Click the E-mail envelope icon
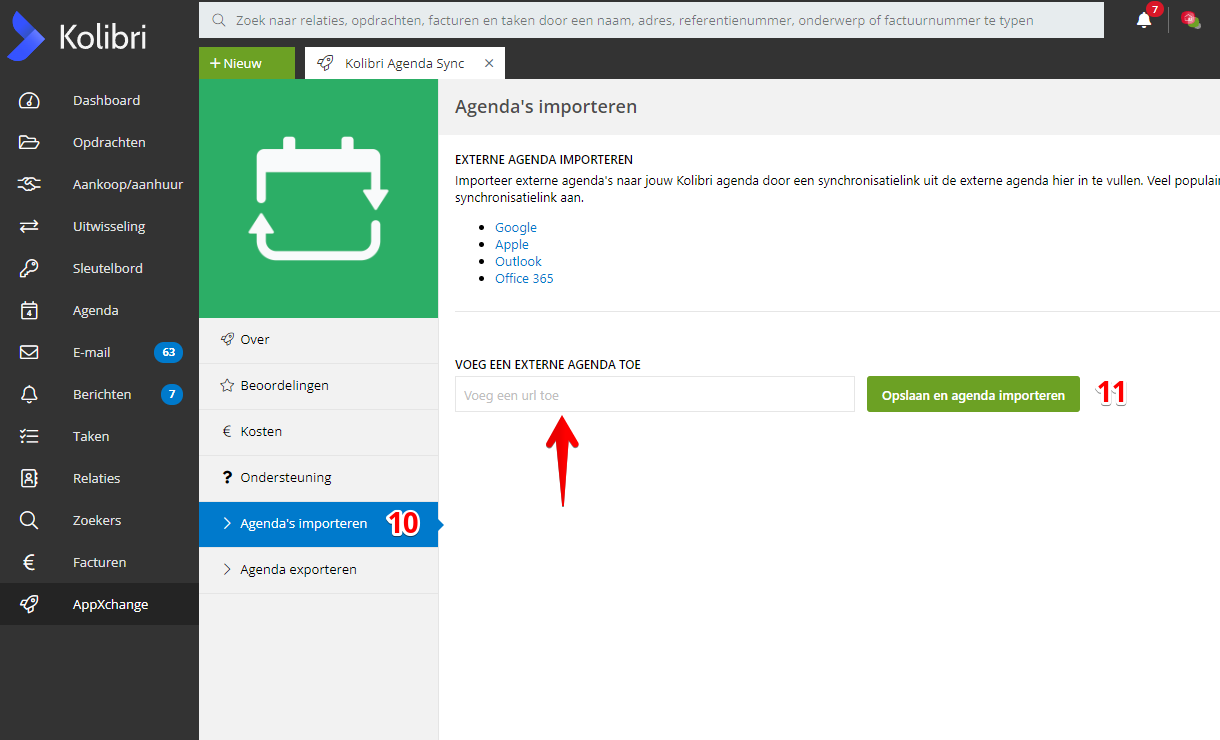 tap(29, 352)
